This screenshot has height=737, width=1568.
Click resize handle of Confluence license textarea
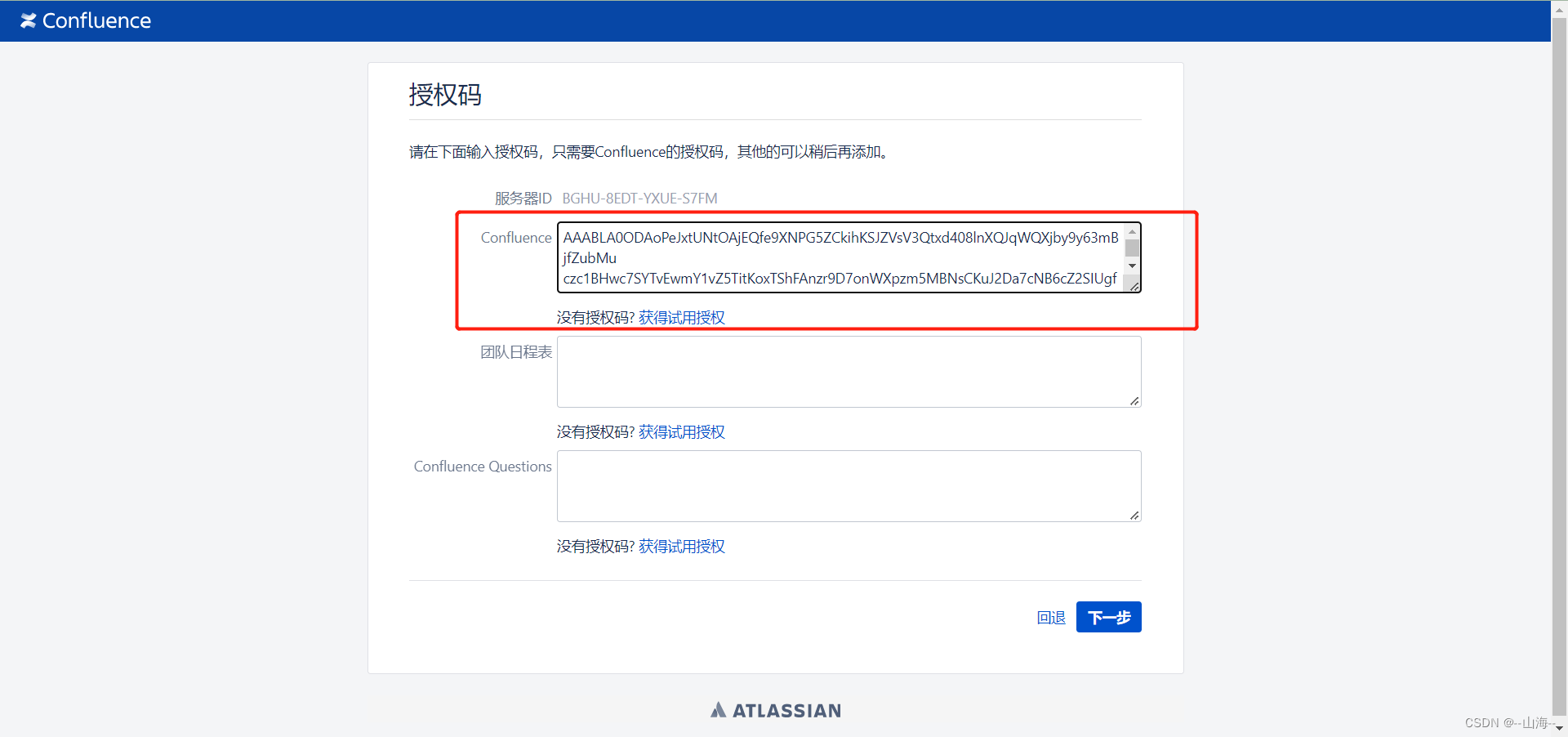[x=1134, y=286]
